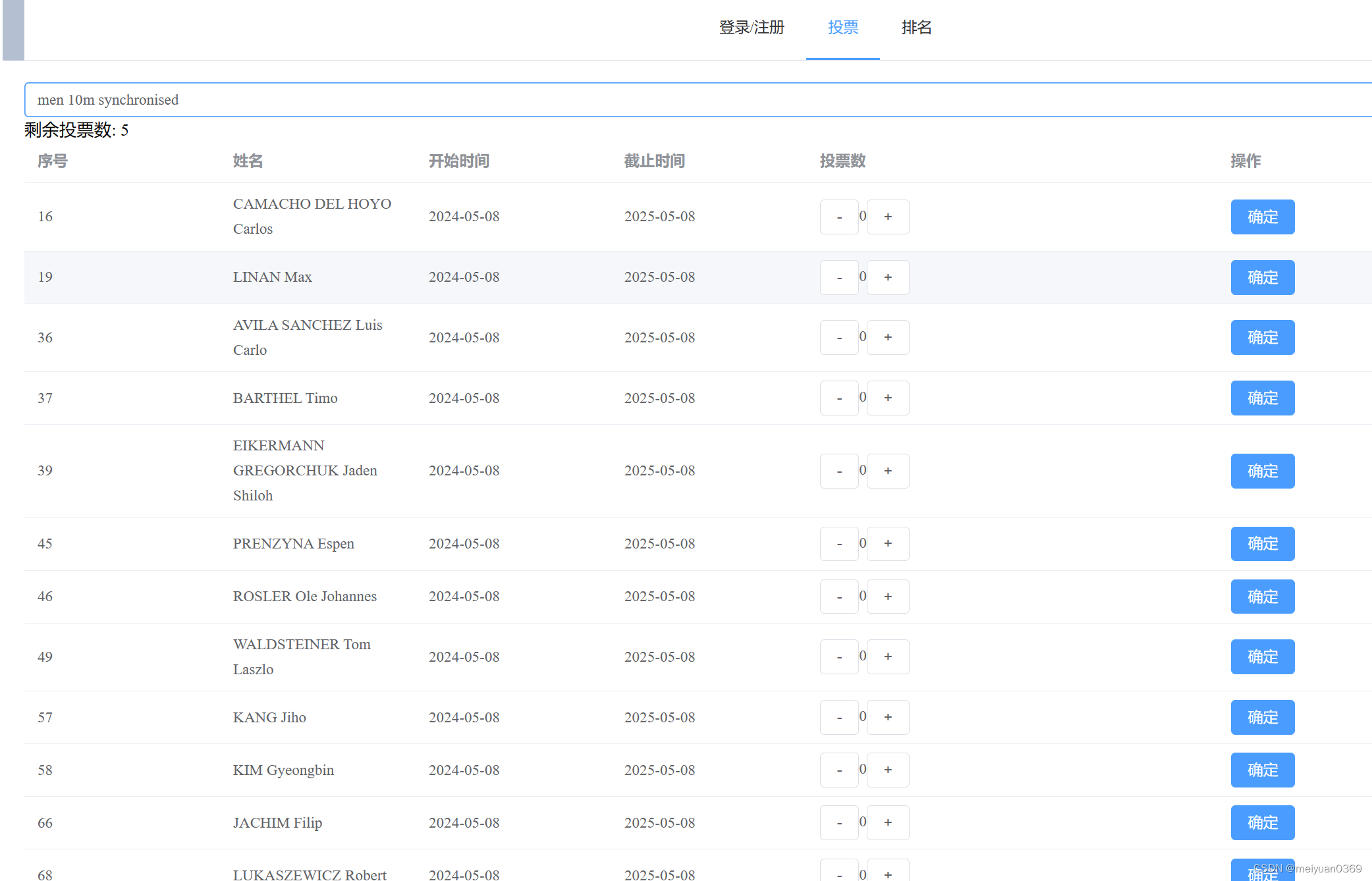Click the 投票数 column header
The image size is (1372, 881).
point(842,161)
